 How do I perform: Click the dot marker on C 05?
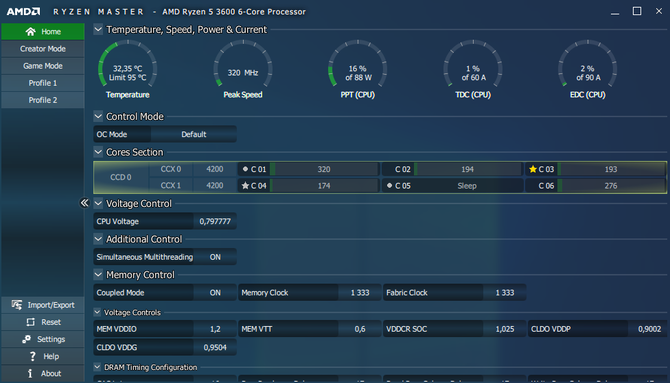pyautogui.click(x=389, y=186)
